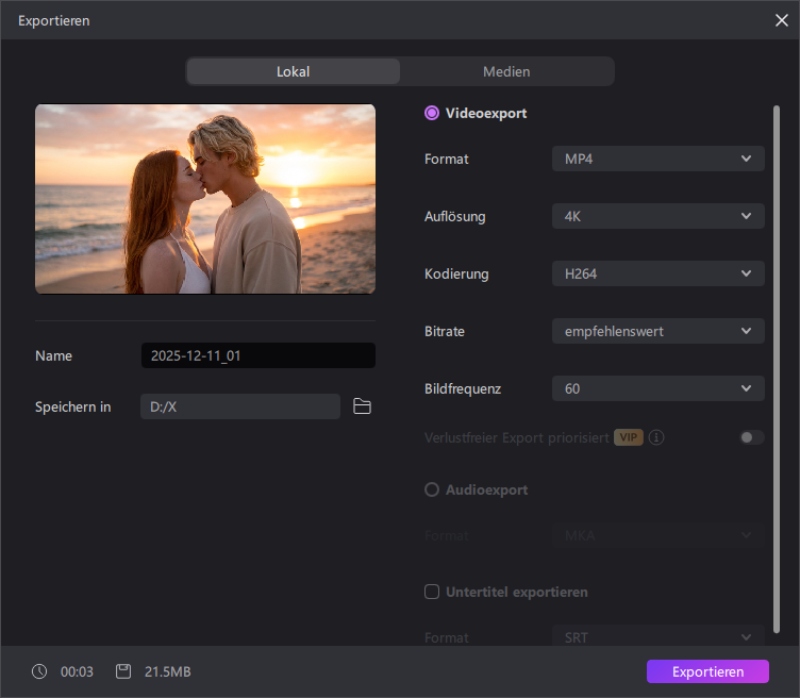
Task: Click the Name input field
Action: [258, 356]
